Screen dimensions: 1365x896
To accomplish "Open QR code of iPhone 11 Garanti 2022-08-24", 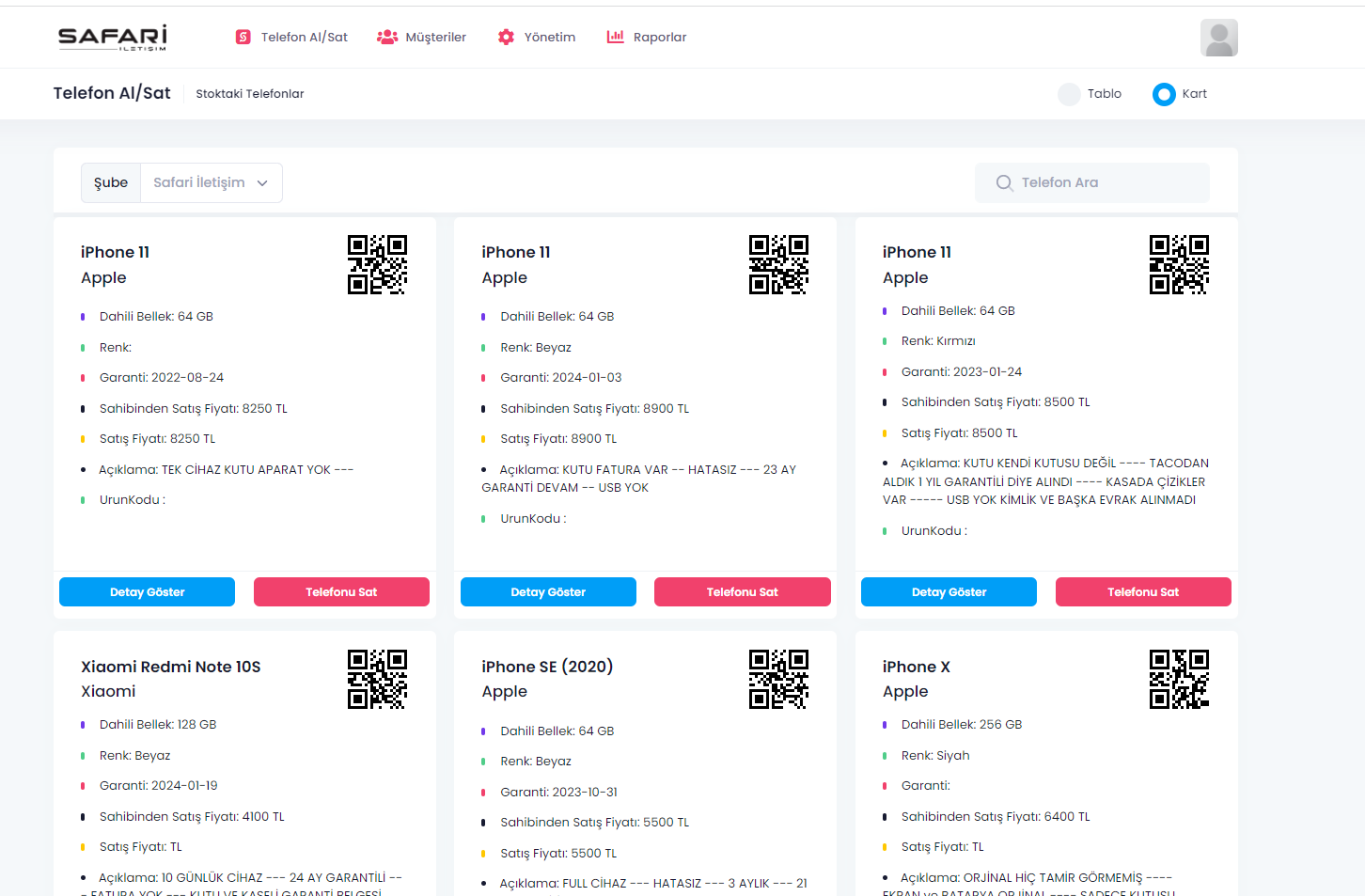I will point(377,264).
